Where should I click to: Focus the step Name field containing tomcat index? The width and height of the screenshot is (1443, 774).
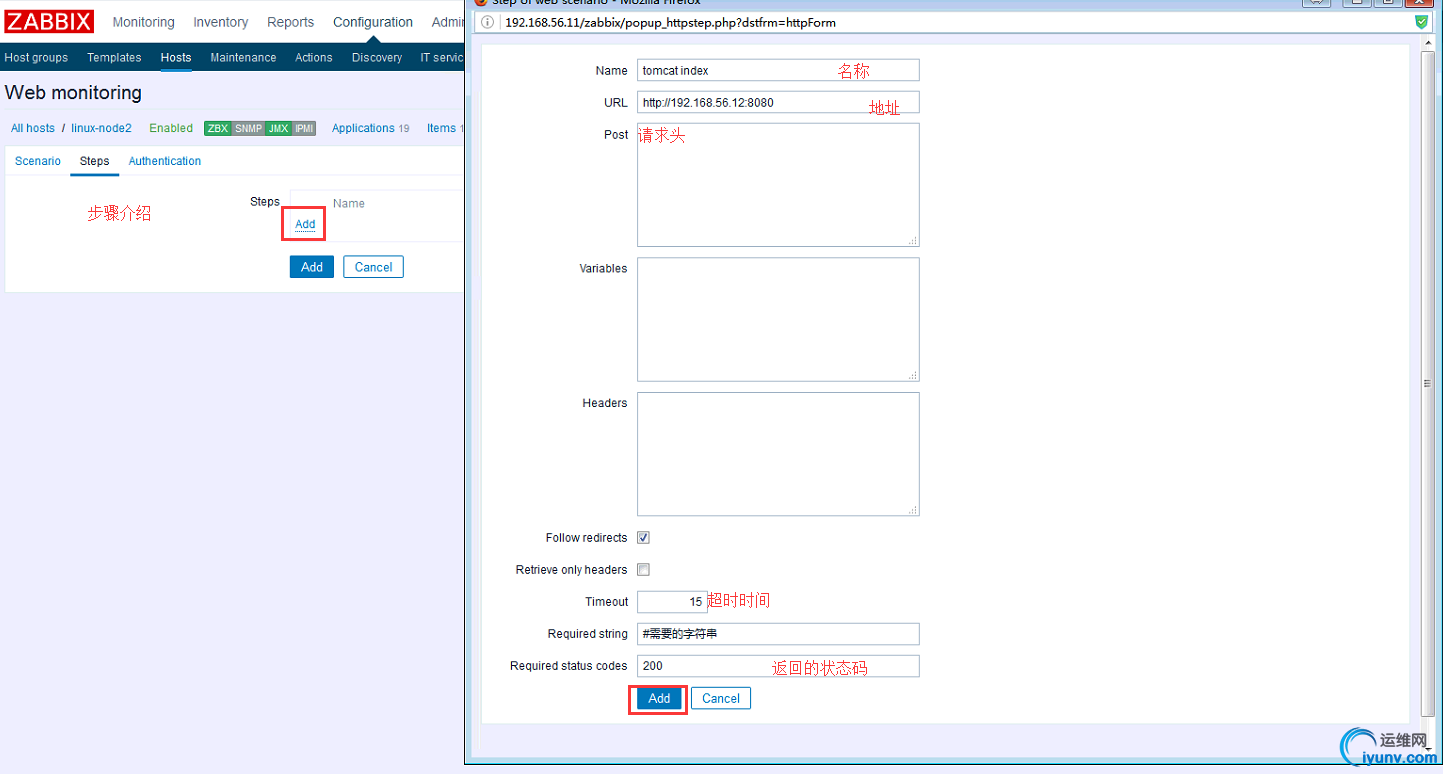tap(778, 70)
